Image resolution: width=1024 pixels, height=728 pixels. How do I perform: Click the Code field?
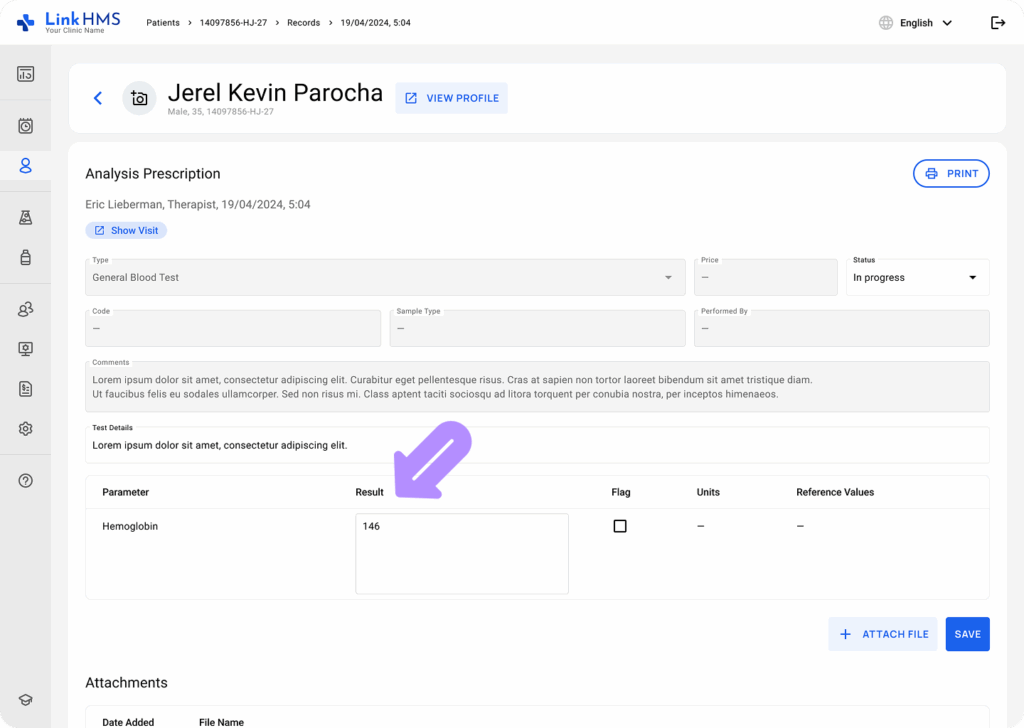pos(233,328)
